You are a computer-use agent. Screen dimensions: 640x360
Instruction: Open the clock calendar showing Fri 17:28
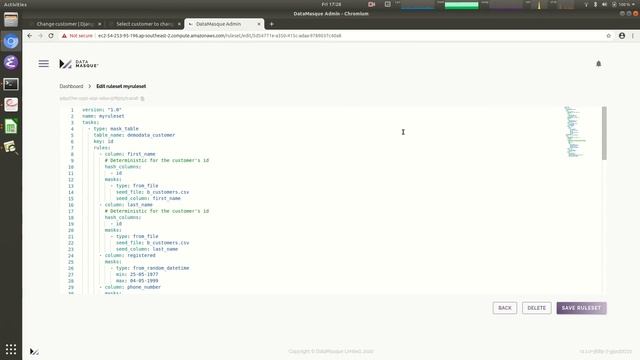click(331, 4)
